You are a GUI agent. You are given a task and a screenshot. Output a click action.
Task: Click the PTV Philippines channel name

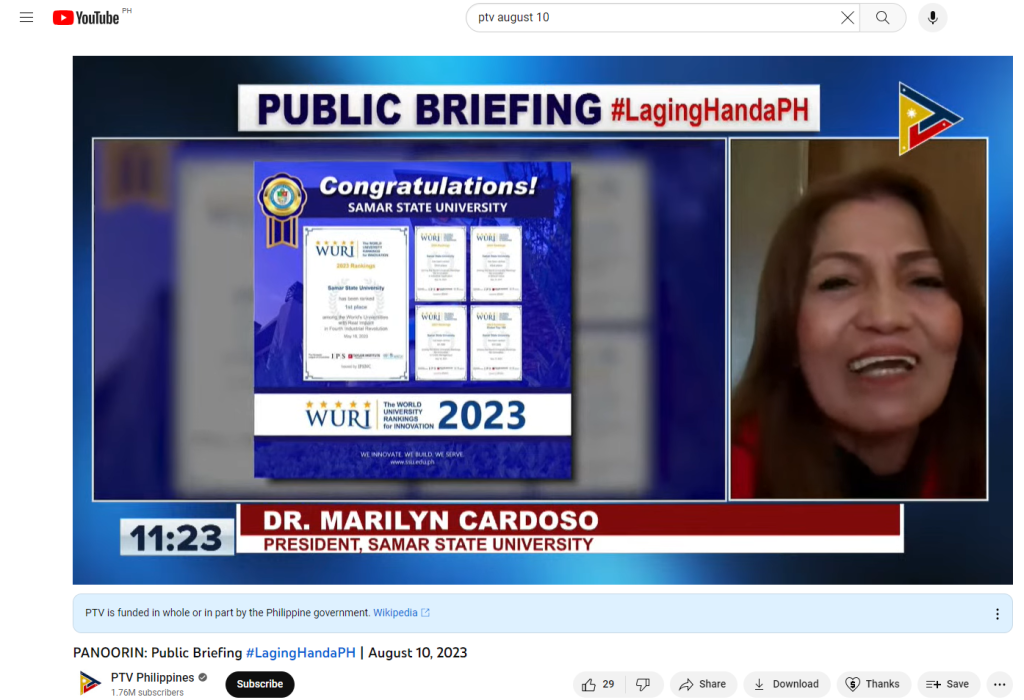tap(153, 678)
